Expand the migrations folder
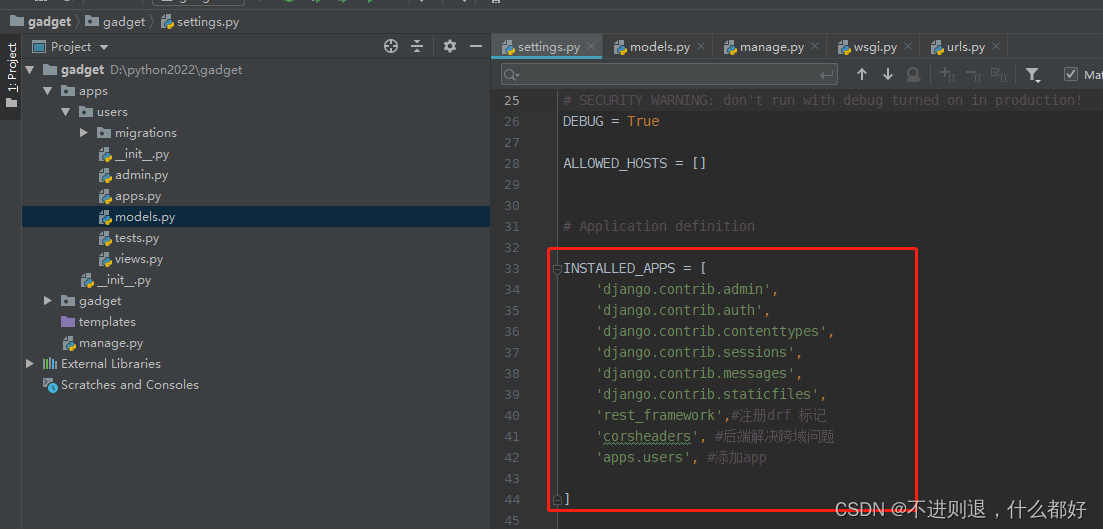The image size is (1103, 529). tap(83, 133)
